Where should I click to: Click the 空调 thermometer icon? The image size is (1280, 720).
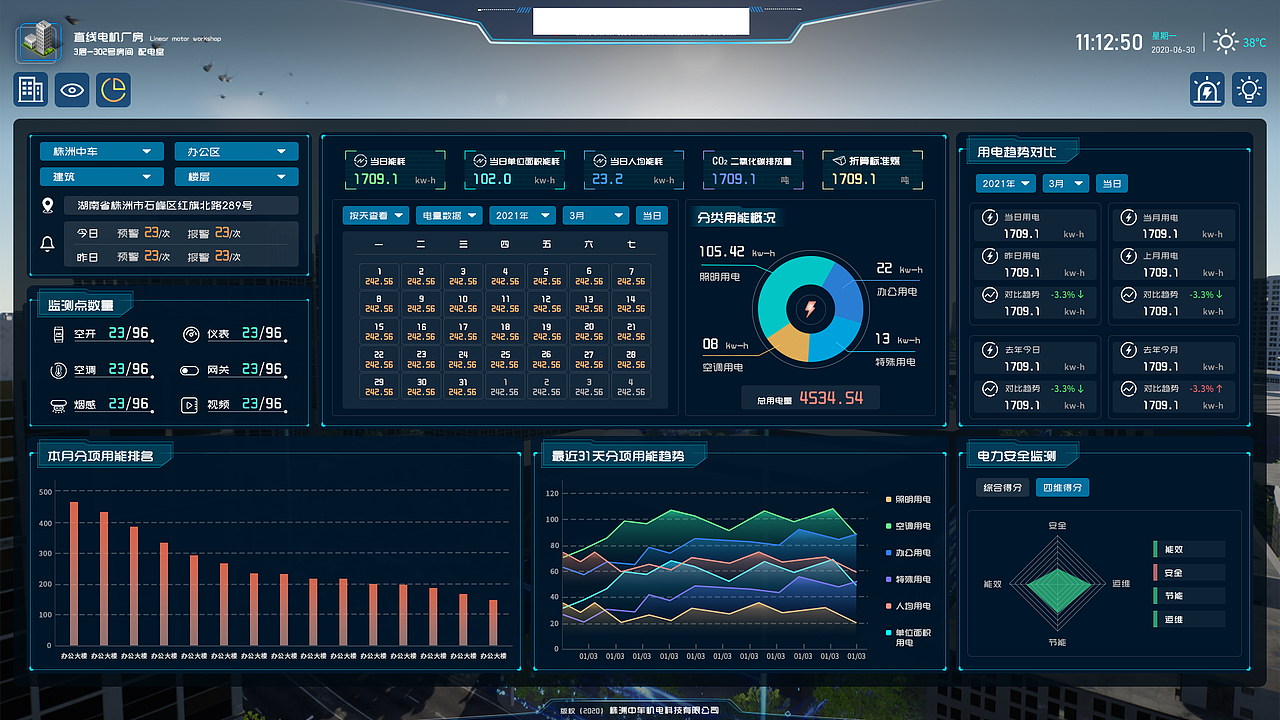tap(58, 370)
